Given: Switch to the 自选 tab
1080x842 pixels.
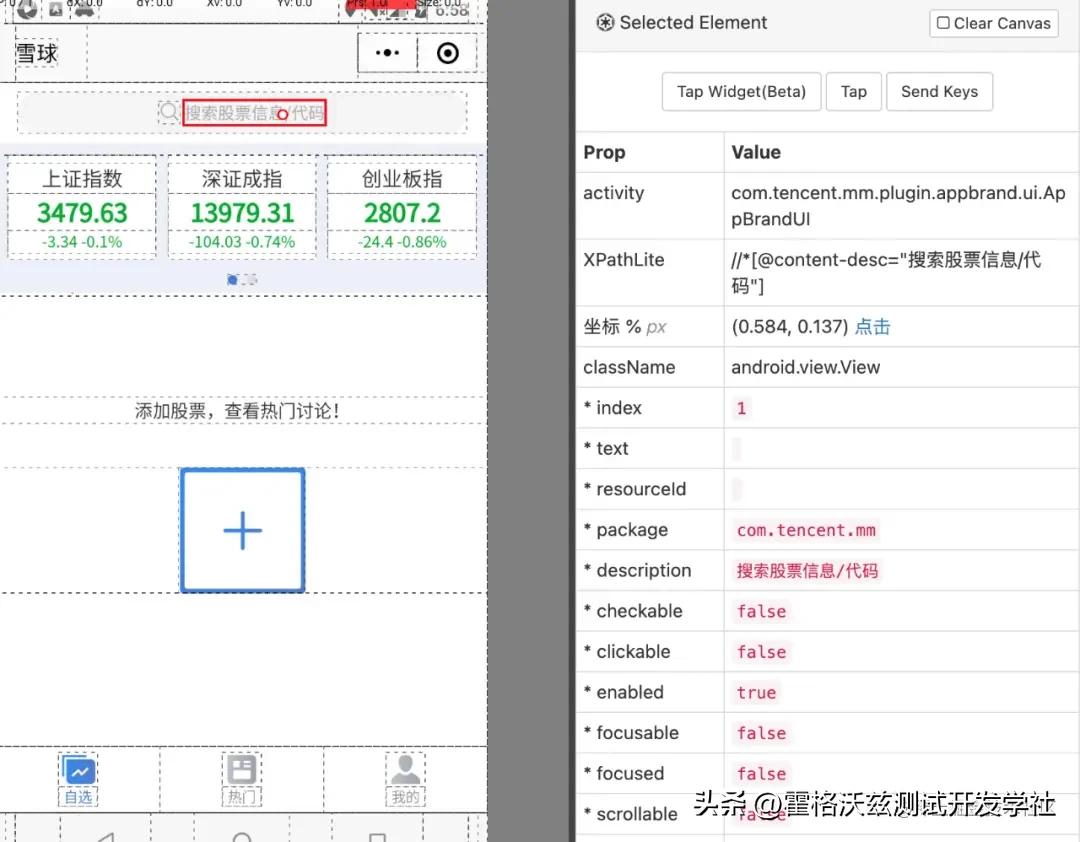Looking at the screenshot, I should 78,797.
